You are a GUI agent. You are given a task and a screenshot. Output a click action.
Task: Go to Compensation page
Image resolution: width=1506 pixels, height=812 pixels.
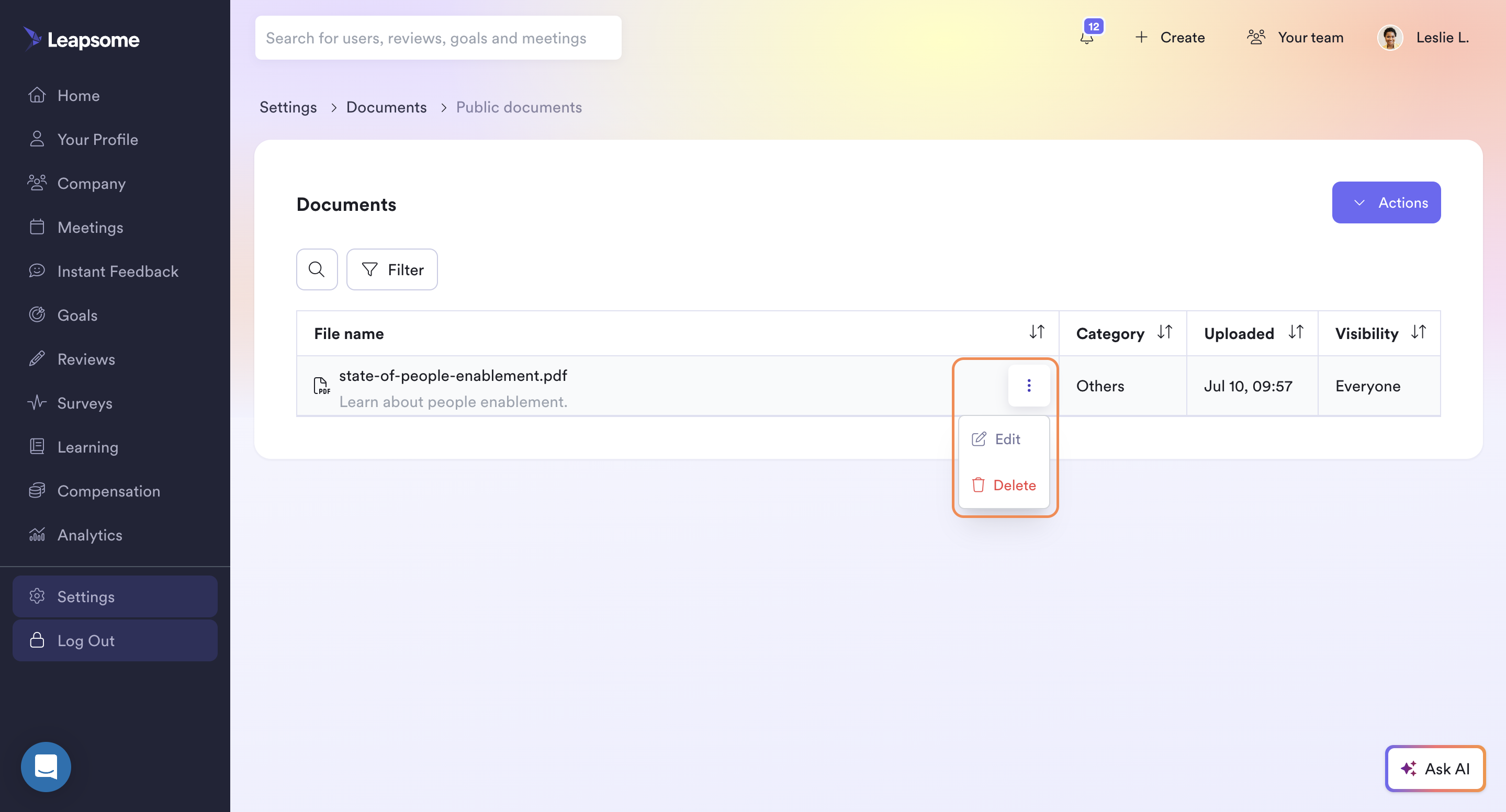(x=94, y=490)
